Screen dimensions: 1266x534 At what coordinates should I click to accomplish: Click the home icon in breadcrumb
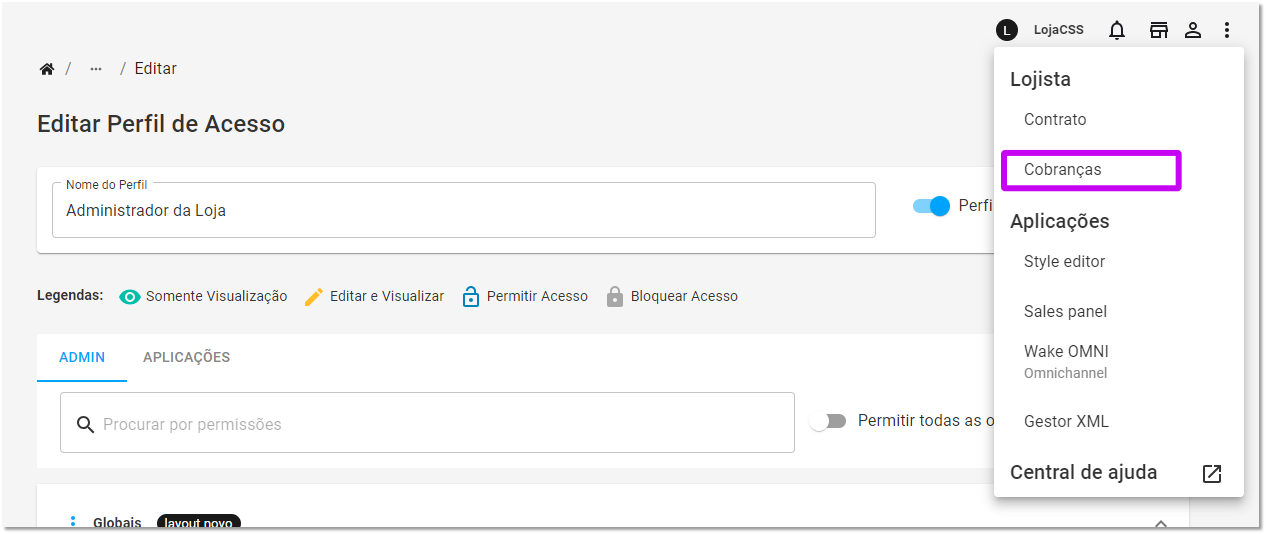pyautogui.click(x=46, y=69)
